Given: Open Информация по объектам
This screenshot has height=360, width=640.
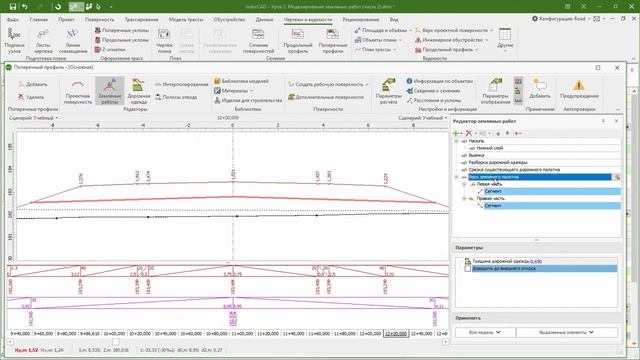Looking at the screenshot, I should [440, 81].
